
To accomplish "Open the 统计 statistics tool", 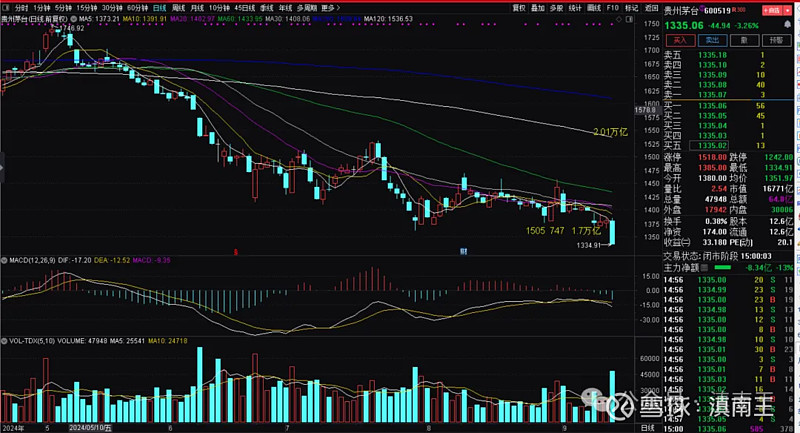I will coord(575,8).
